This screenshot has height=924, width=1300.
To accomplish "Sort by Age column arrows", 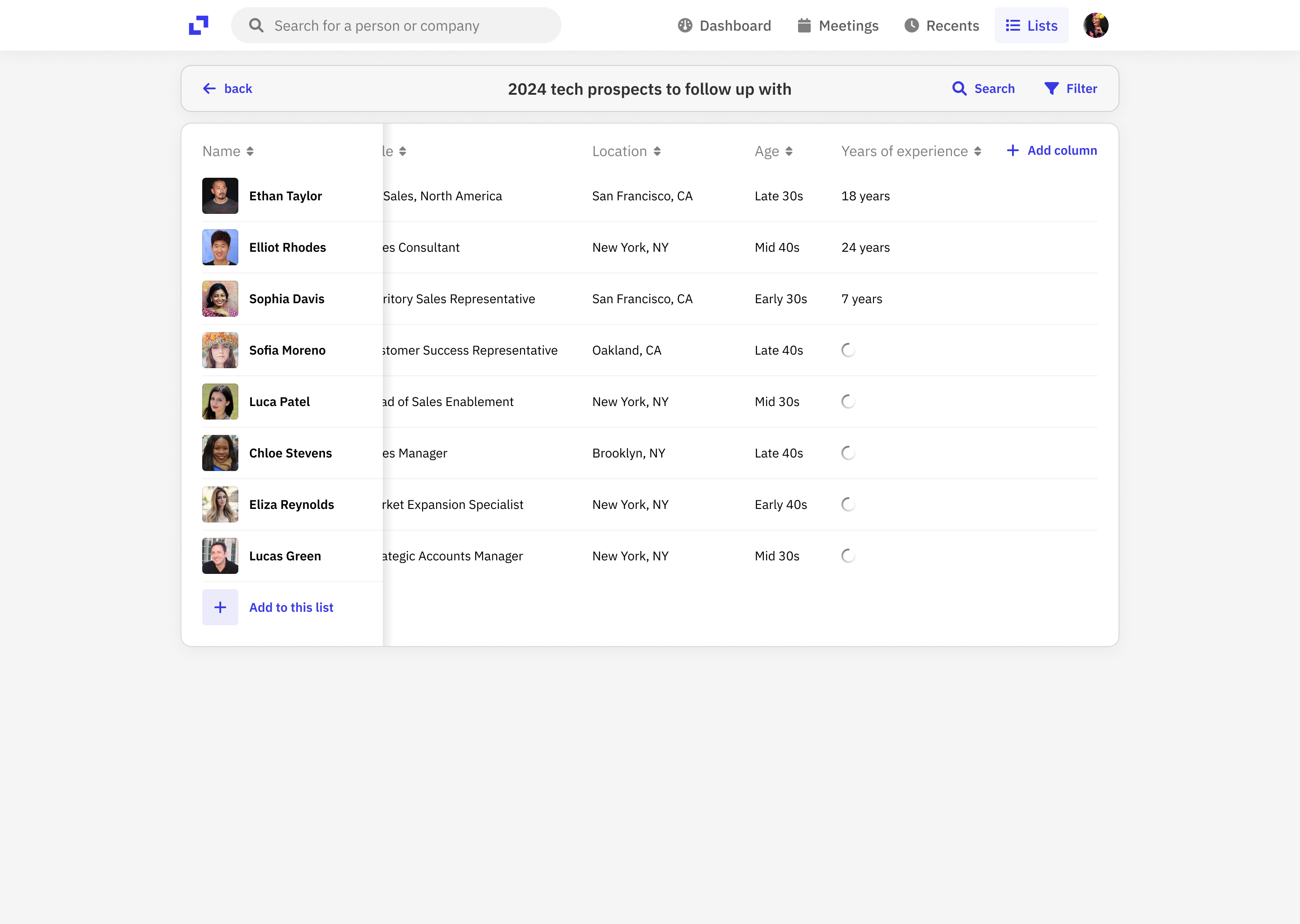I will 788,151.
